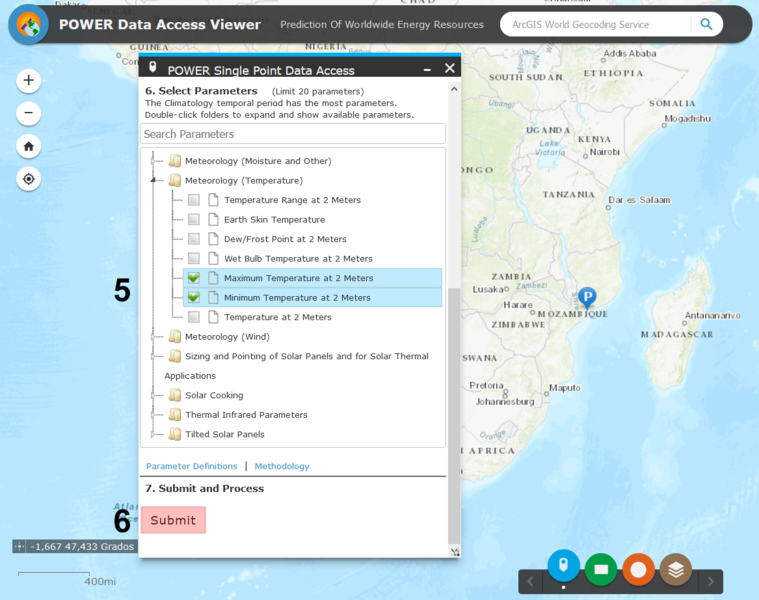Expand the Meteorology (Wind) node

point(153,337)
